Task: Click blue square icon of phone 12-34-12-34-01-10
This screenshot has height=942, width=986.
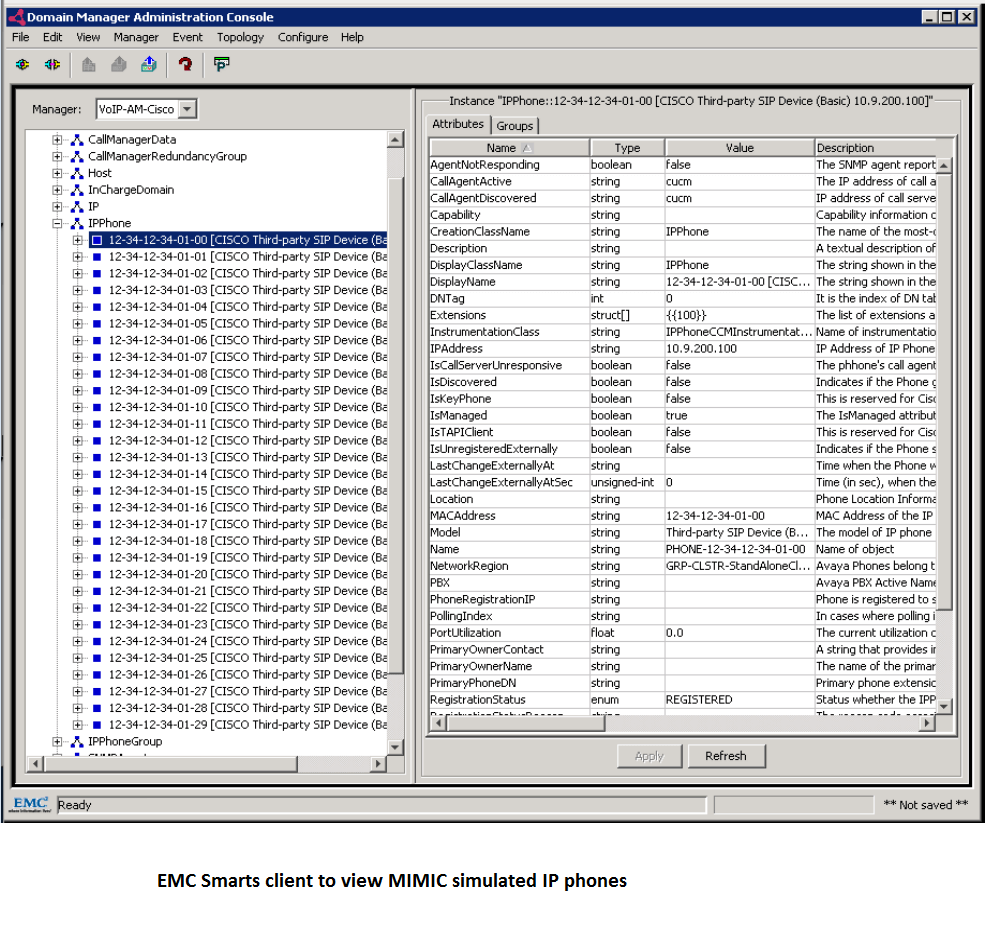Action: coord(97,407)
